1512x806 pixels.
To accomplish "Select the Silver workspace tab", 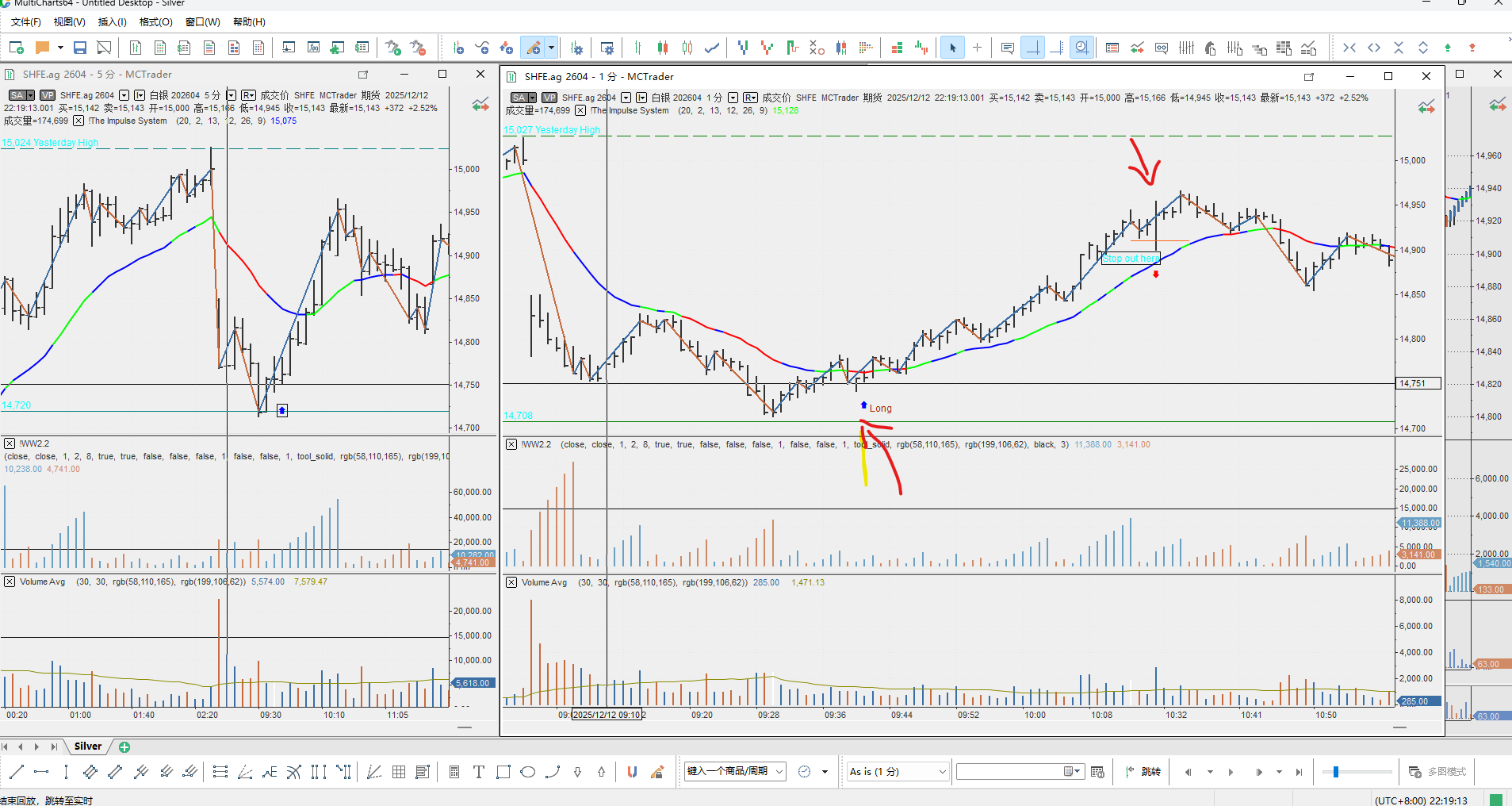I will pos(88,747).
